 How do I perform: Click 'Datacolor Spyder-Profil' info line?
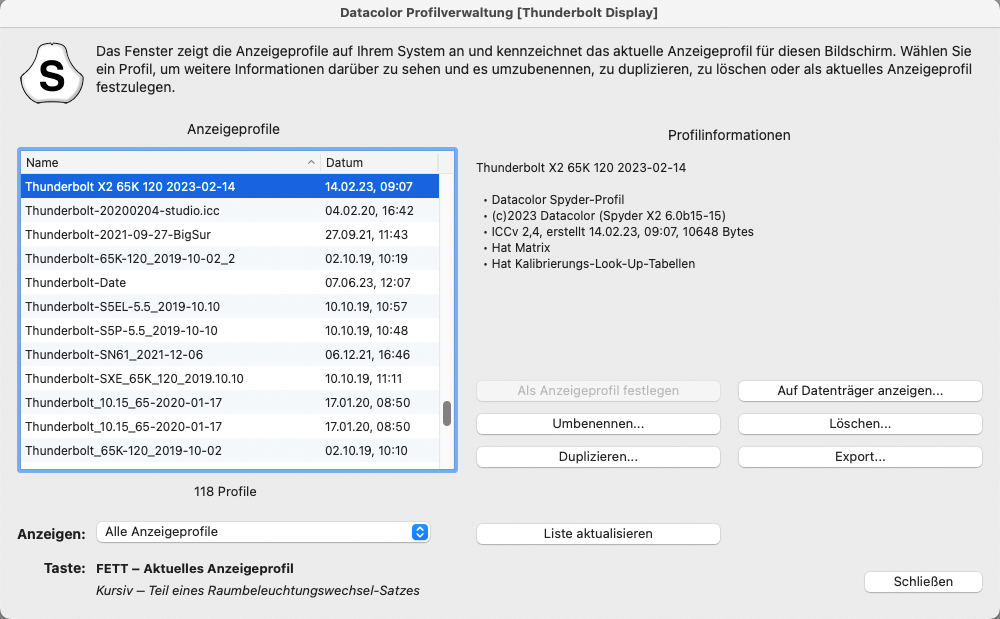pos(557,200)
